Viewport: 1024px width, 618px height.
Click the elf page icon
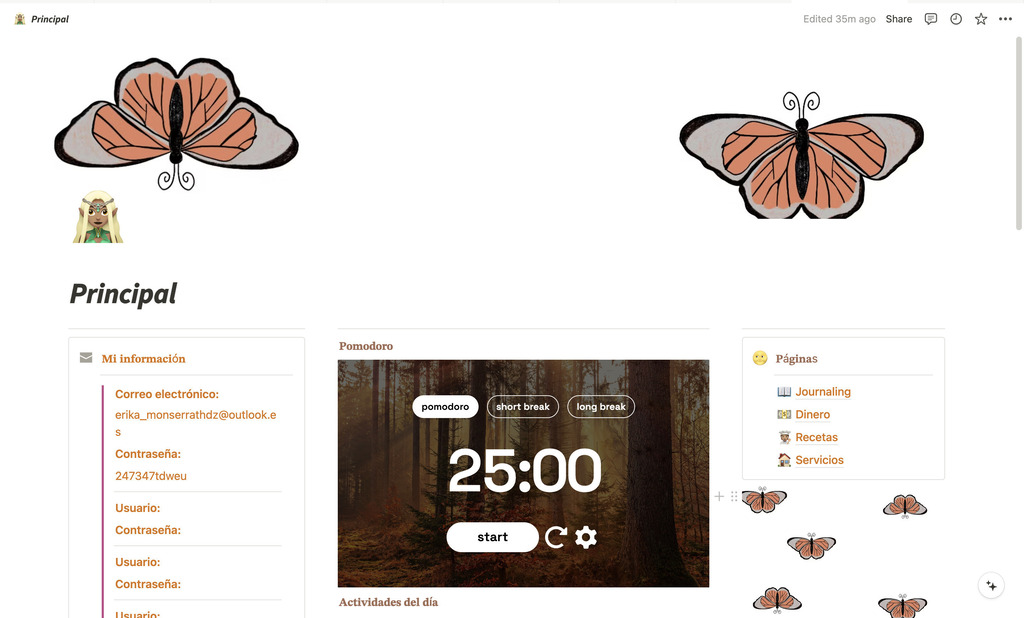[98, 217]
